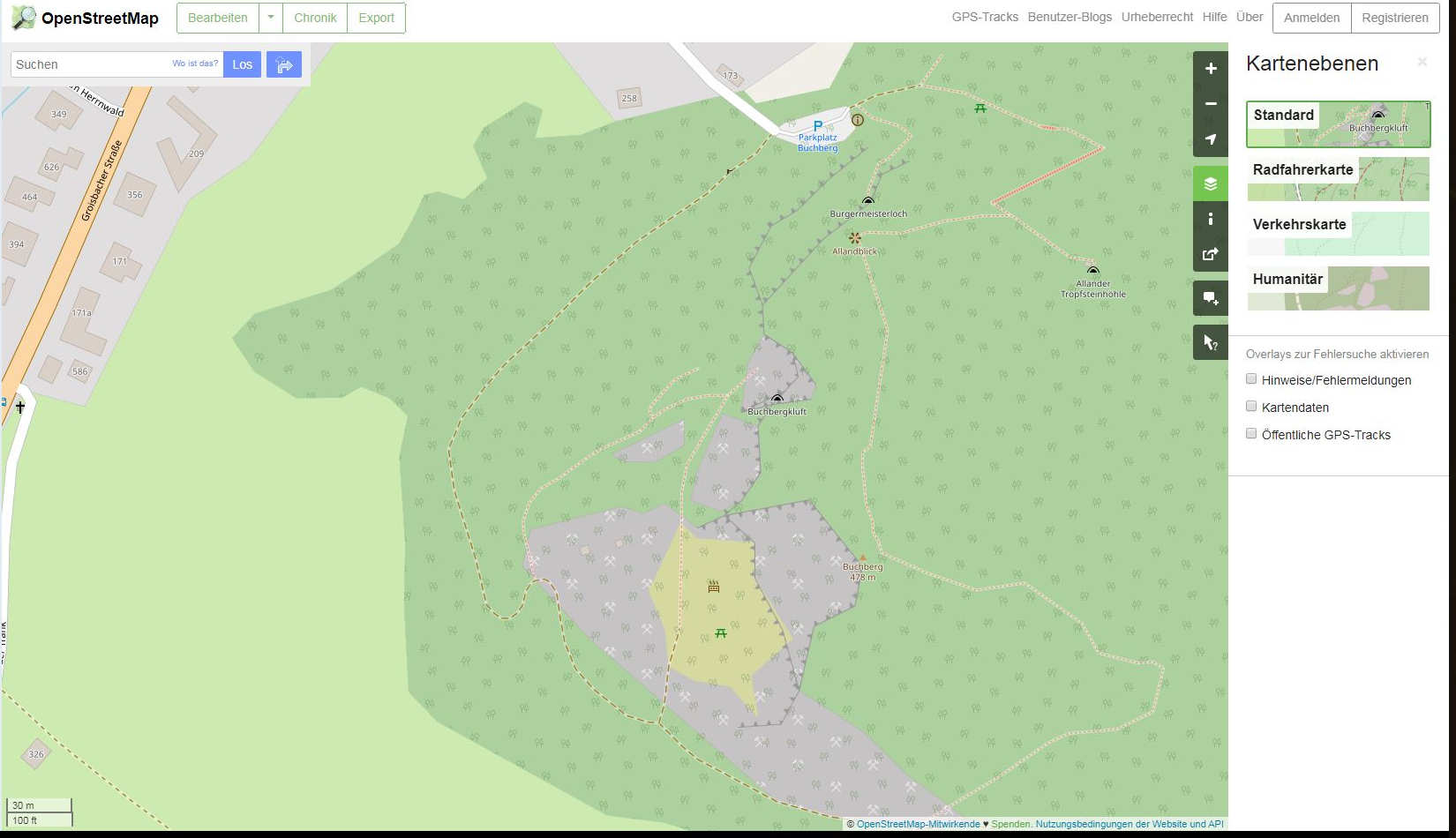Click the 'Buchberg 478 m' label

coord(863,572)
